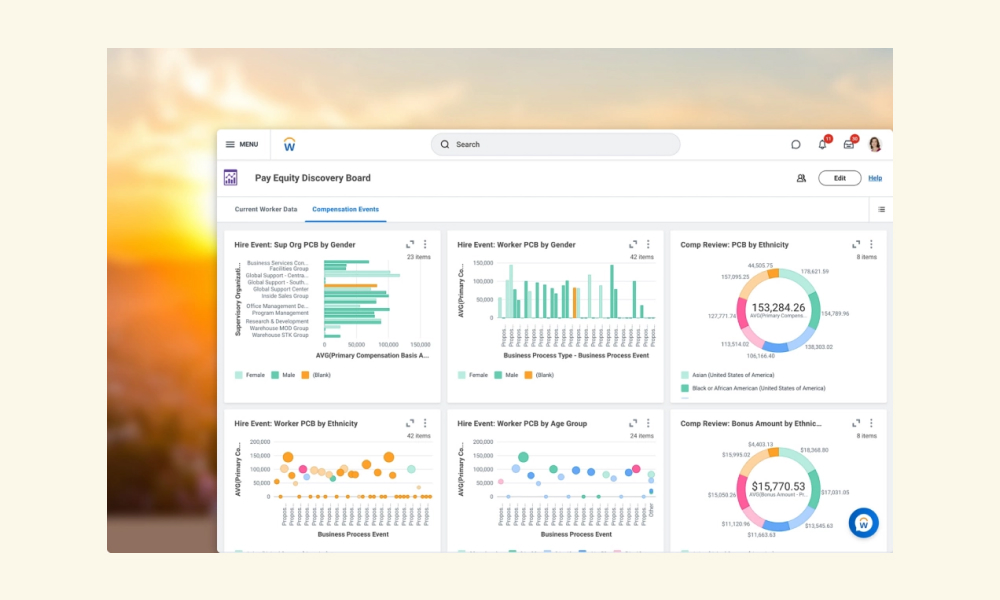Click the Edit button

(x=839, y=179)
